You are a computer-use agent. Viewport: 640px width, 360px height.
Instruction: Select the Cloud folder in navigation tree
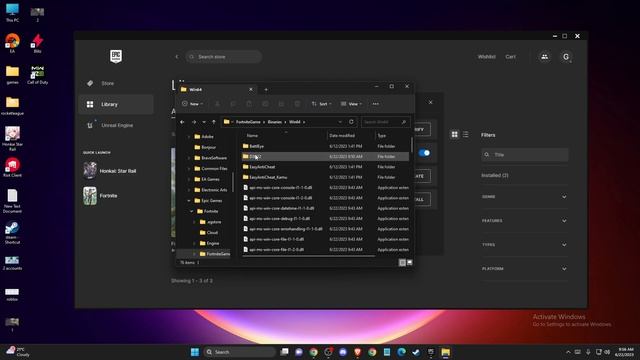point(212,233)
